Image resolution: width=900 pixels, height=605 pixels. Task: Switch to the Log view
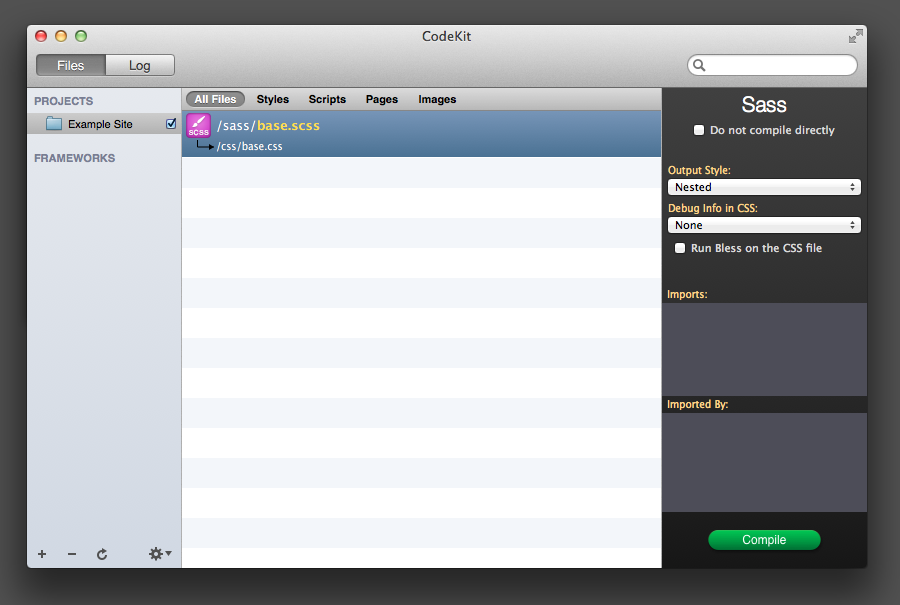139,65
